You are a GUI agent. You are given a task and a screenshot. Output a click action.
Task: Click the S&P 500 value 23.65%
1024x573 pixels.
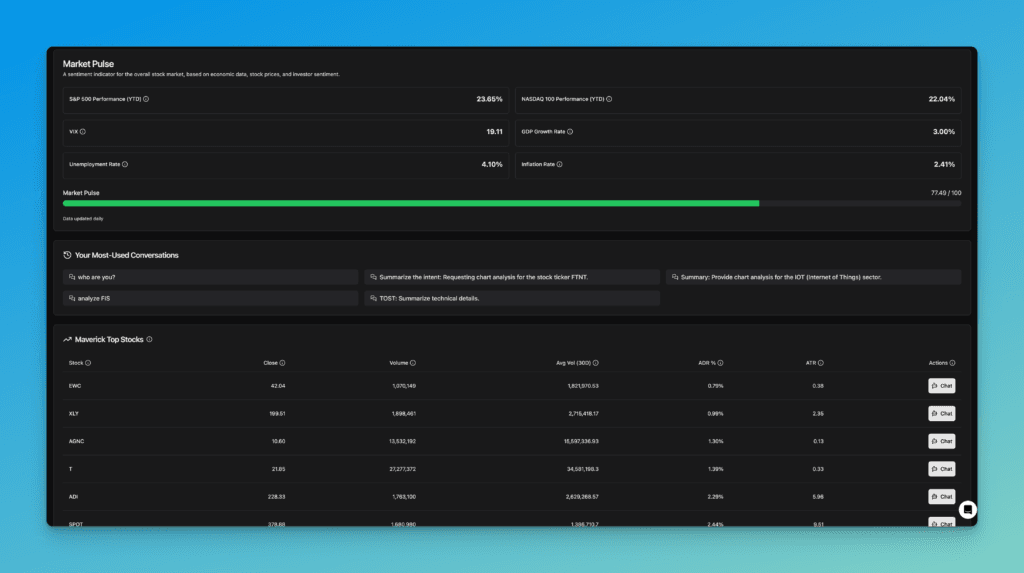pyautogui.click(x=489, y=99)
